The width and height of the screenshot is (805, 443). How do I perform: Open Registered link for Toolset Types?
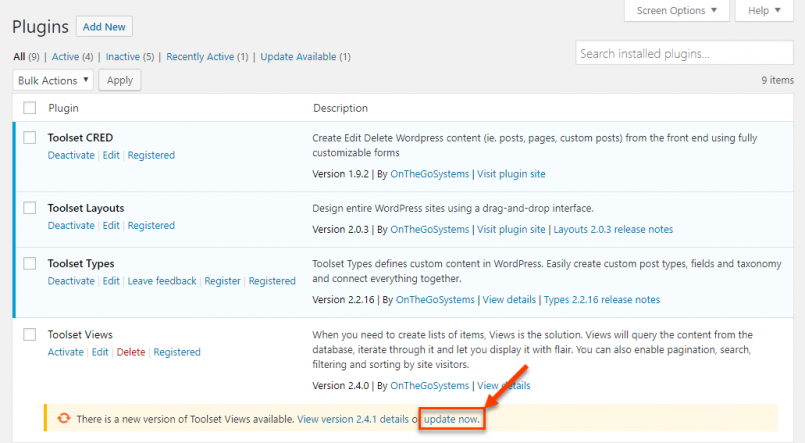pos(272,281)
